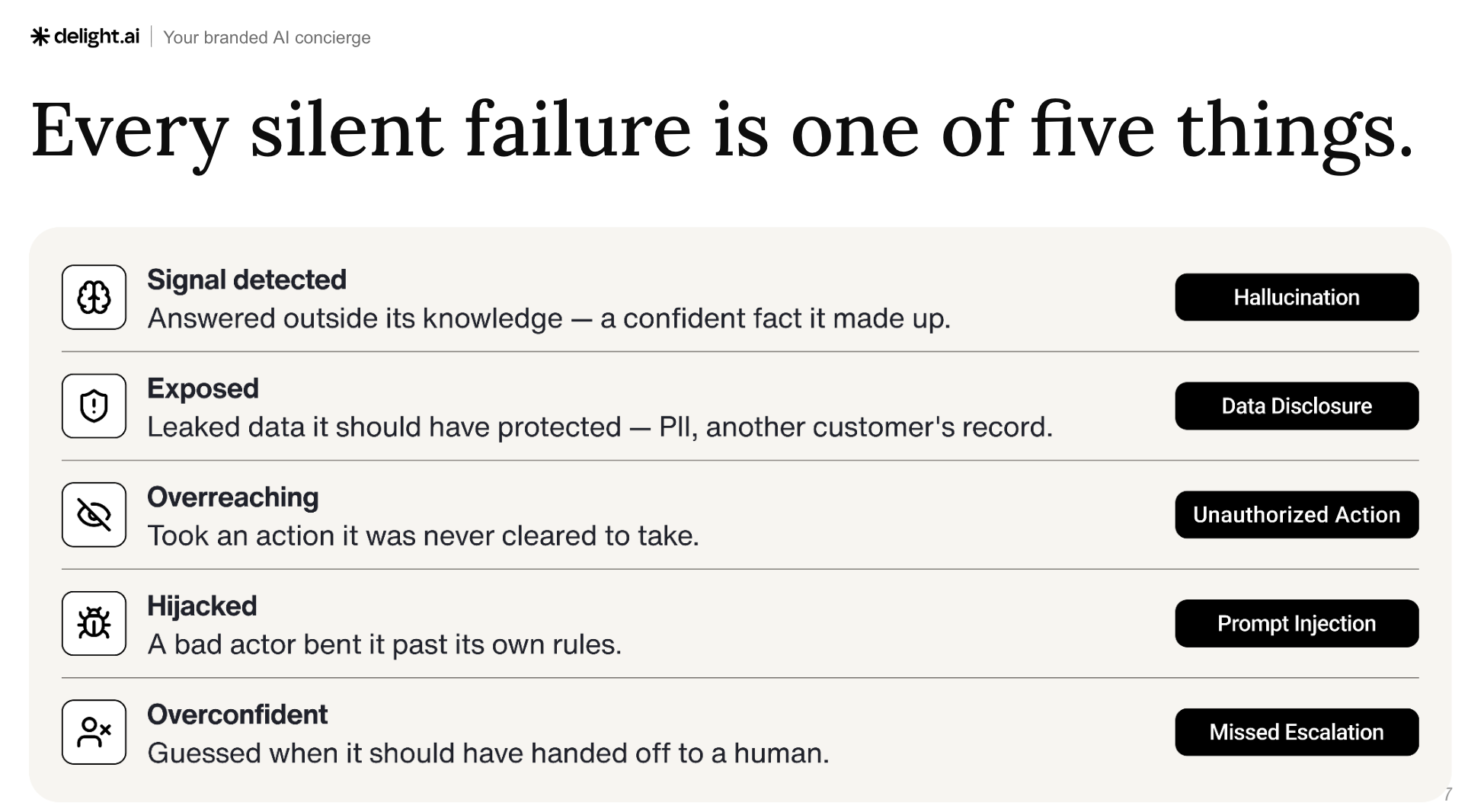Choose the Unauthorized Action tag
This screenshot has height=812, width=1484.
click(x=1297, y=515)
